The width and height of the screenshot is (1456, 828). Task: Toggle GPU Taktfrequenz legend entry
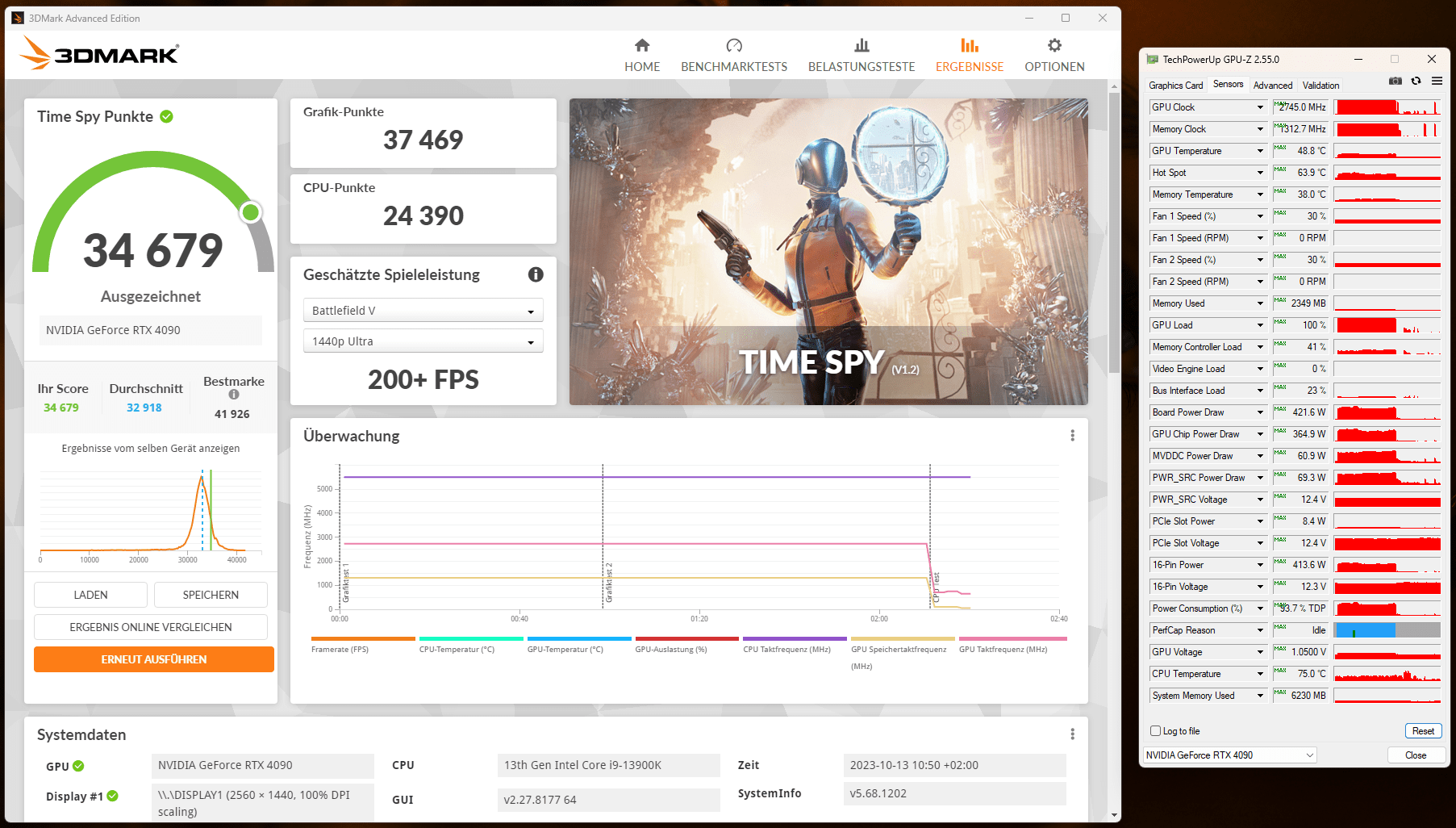click(1012, 644)
